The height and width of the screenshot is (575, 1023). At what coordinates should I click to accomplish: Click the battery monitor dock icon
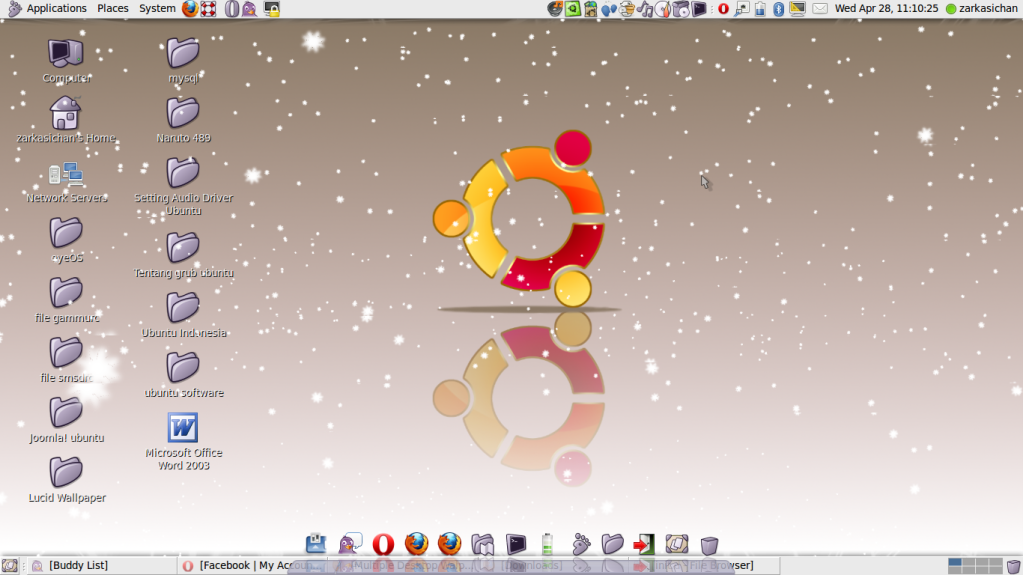point(547,544)
